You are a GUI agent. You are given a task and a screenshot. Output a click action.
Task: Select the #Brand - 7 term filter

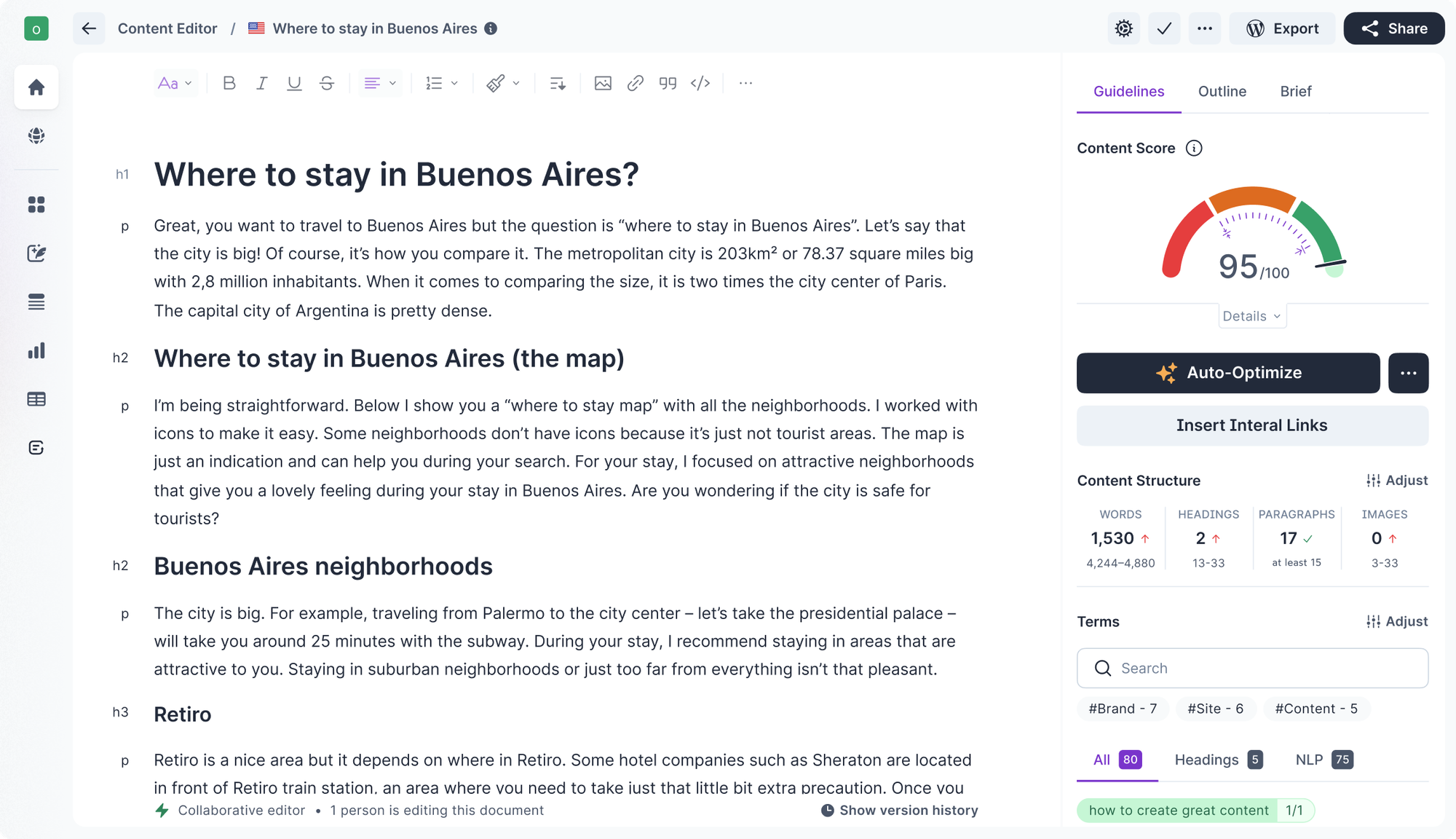pyautogui.click(x=1122, y=709)
